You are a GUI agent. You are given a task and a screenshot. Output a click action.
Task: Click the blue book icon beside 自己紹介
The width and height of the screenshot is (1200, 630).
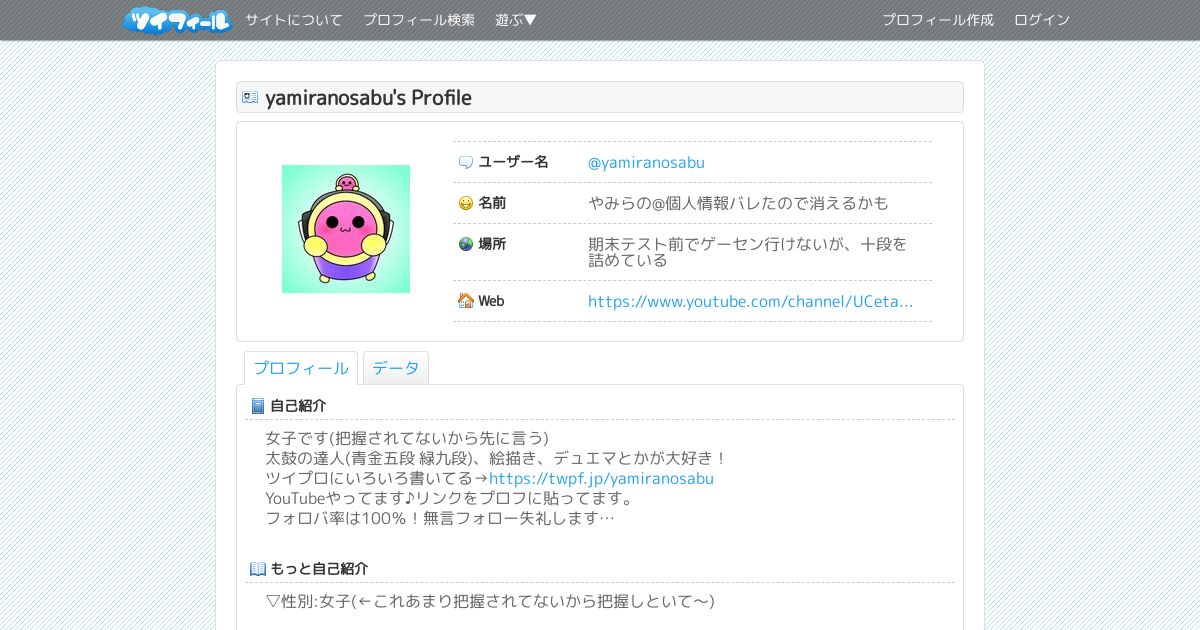(258, 406)
